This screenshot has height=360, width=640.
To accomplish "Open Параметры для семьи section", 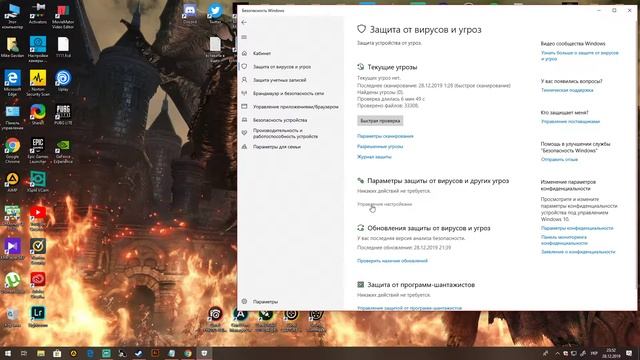I will (x=276, y=147).
